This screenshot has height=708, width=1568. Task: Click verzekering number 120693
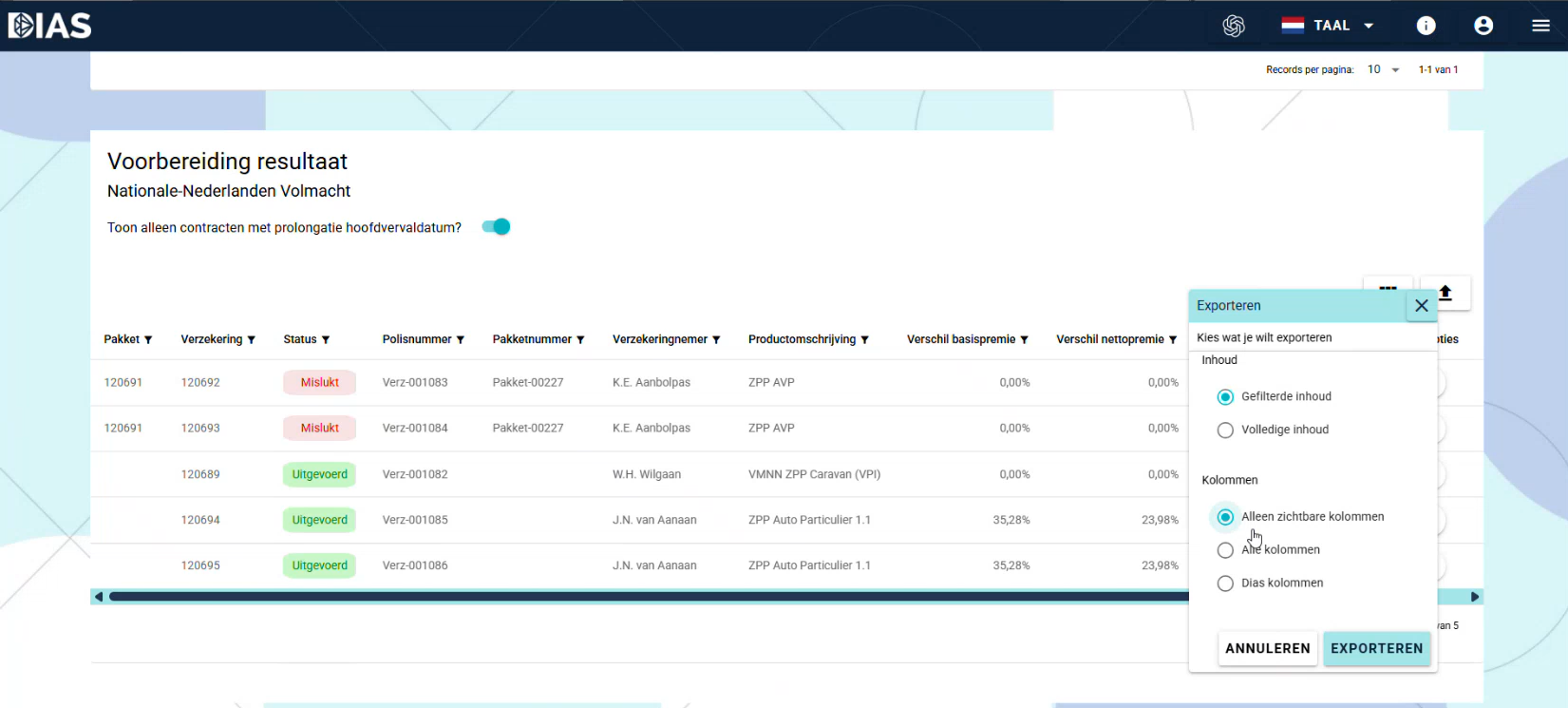coord(200,429)
